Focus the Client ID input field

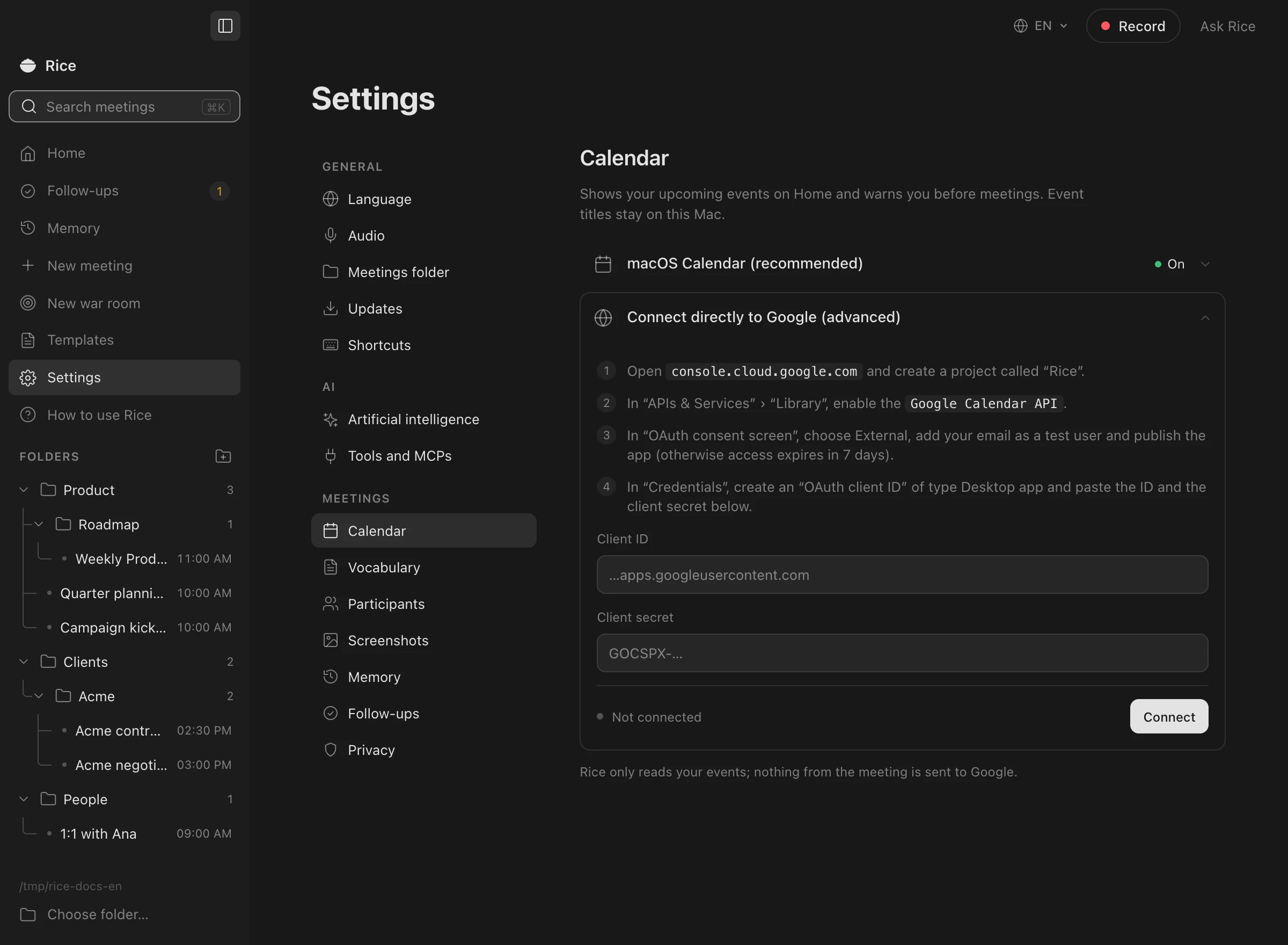point(902,575)
